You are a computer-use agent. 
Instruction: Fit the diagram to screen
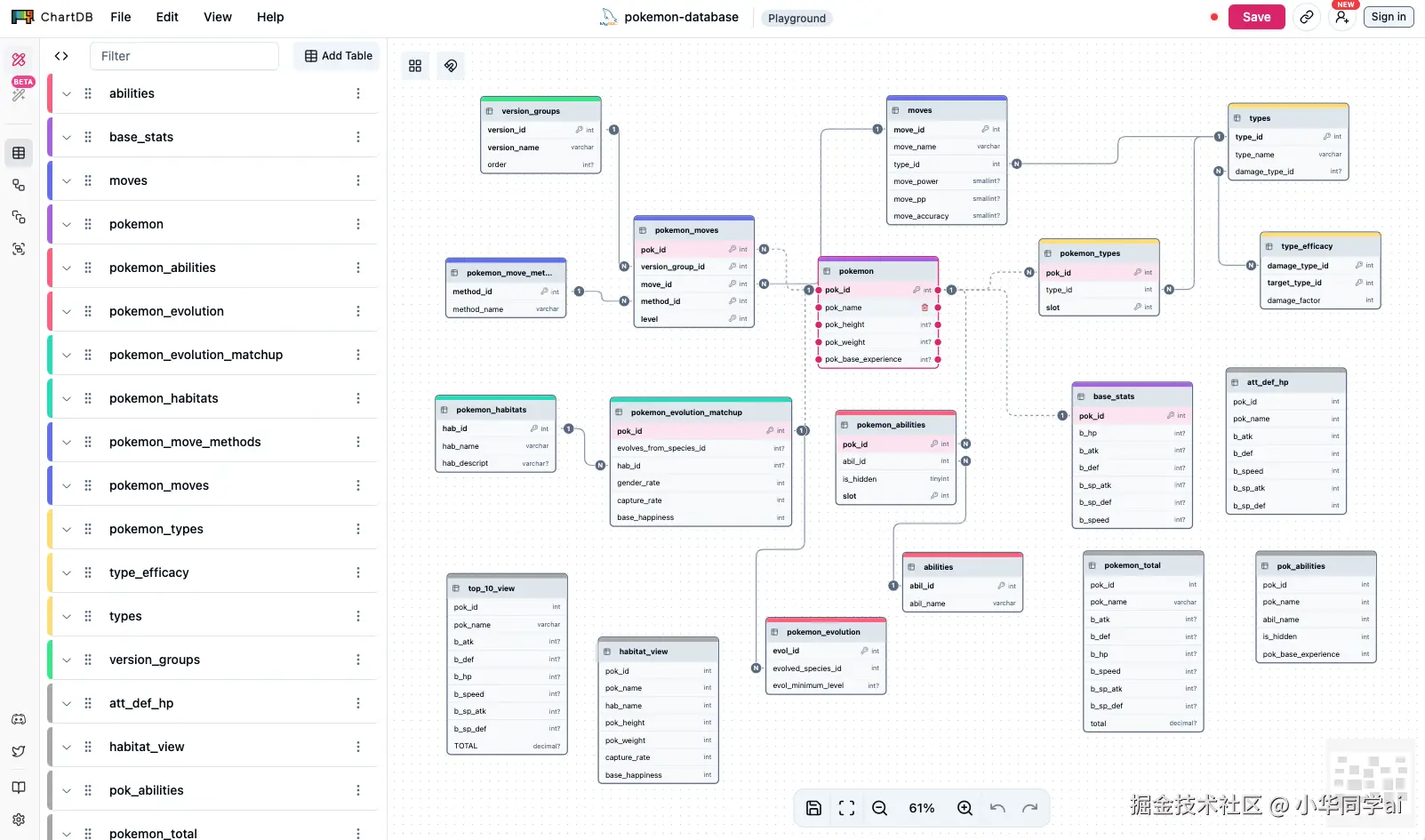pyautogui.click(x=846, y=808)
